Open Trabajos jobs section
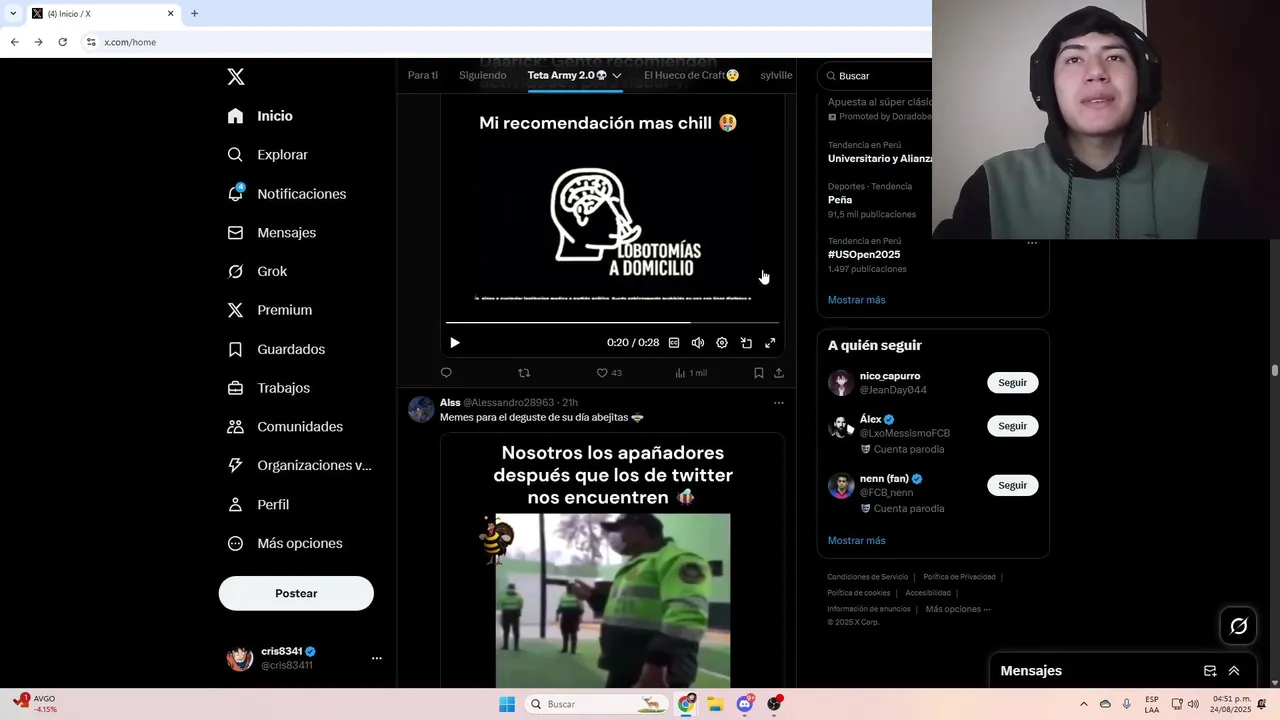The image size is (1280, 720). click(268, 388)
